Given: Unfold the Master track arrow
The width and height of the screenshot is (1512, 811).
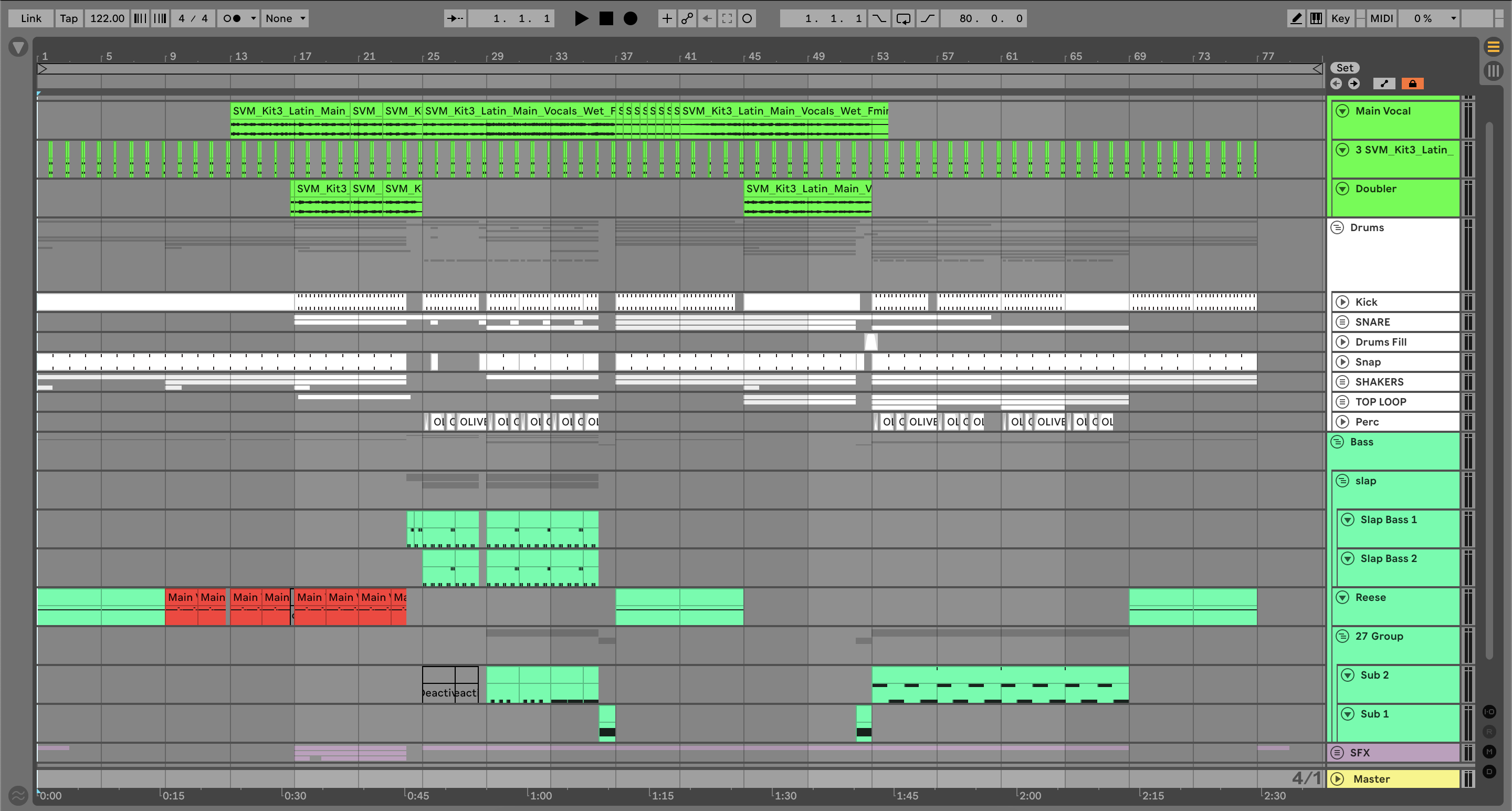Looking at the screenshot, I should [1337, 779].
